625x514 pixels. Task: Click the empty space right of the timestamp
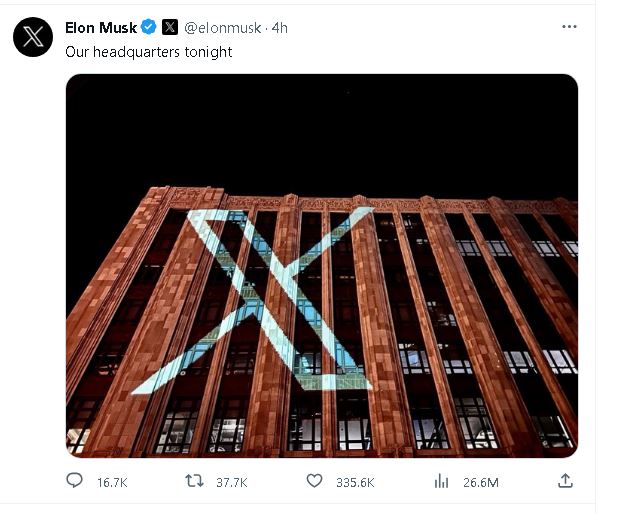coord(420,28)
